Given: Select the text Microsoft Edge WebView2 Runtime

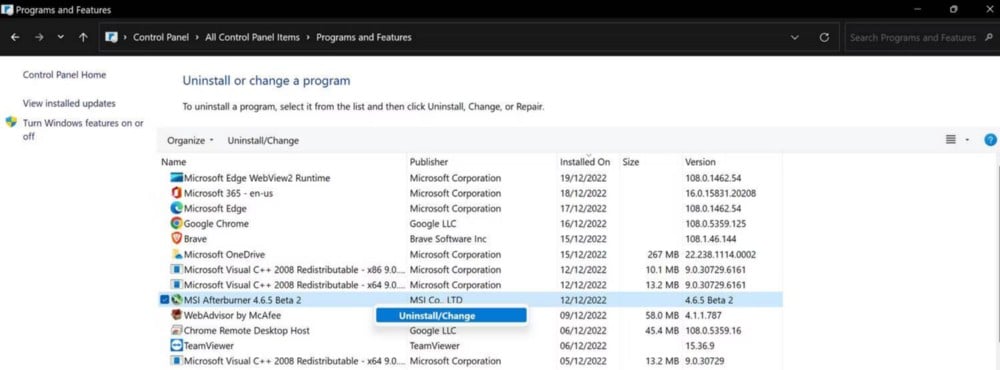Looking at the screenshot, I should pyautogui.click(x=257, y=178).
